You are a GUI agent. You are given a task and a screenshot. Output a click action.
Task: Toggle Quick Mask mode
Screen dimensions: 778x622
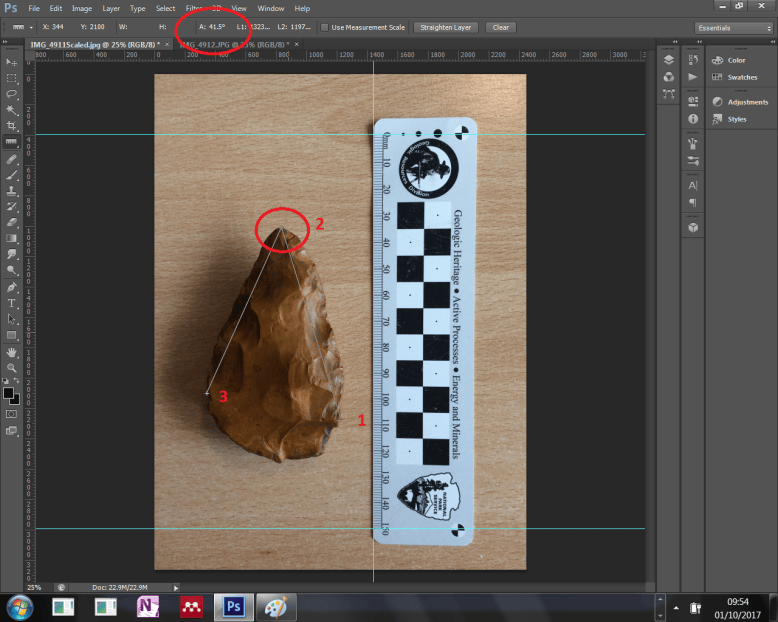[x=11, y=414]
